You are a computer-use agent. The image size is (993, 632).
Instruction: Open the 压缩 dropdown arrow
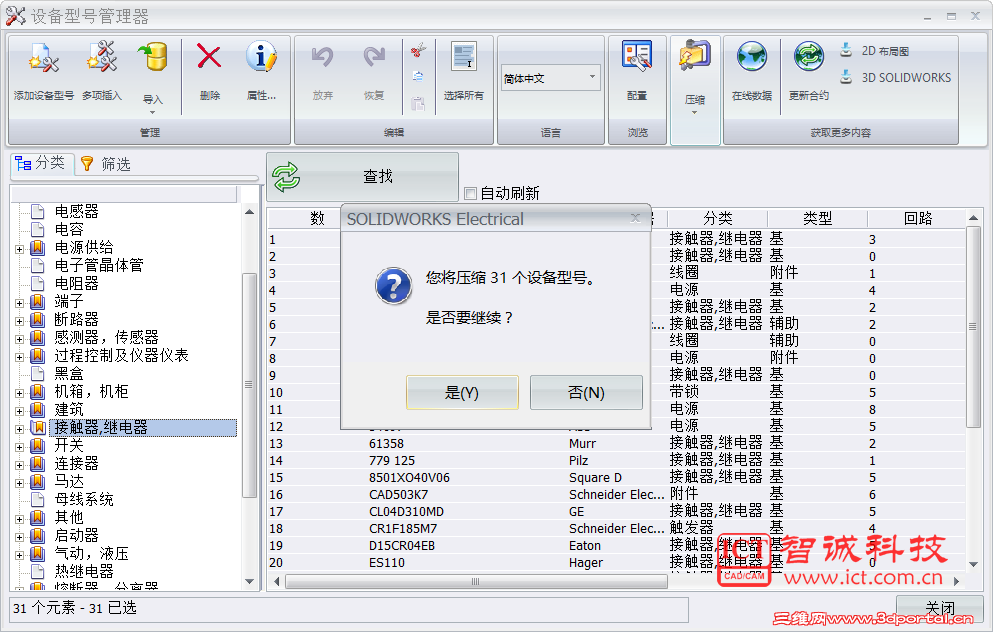tap(695, 112)
